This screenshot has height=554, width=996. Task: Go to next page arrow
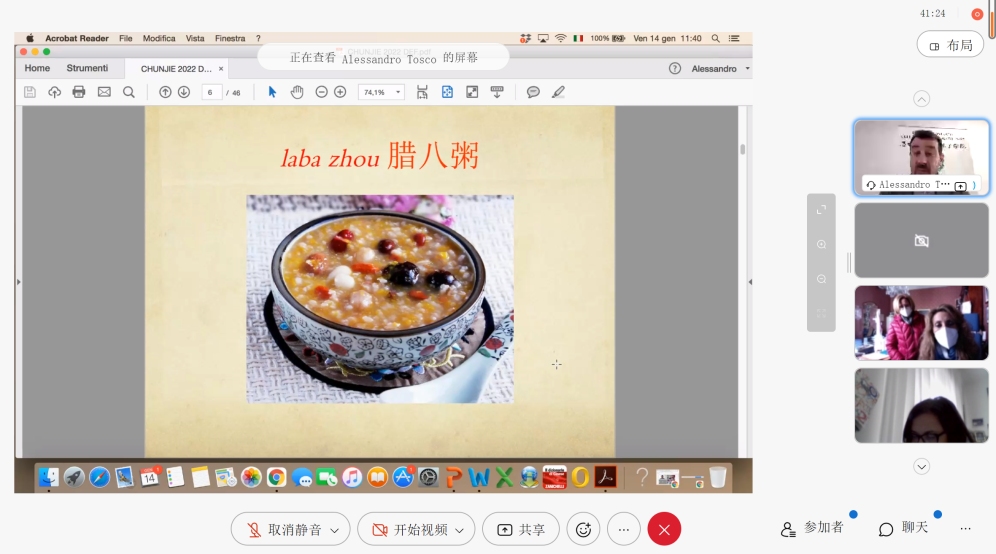click(x=184, y=92)
